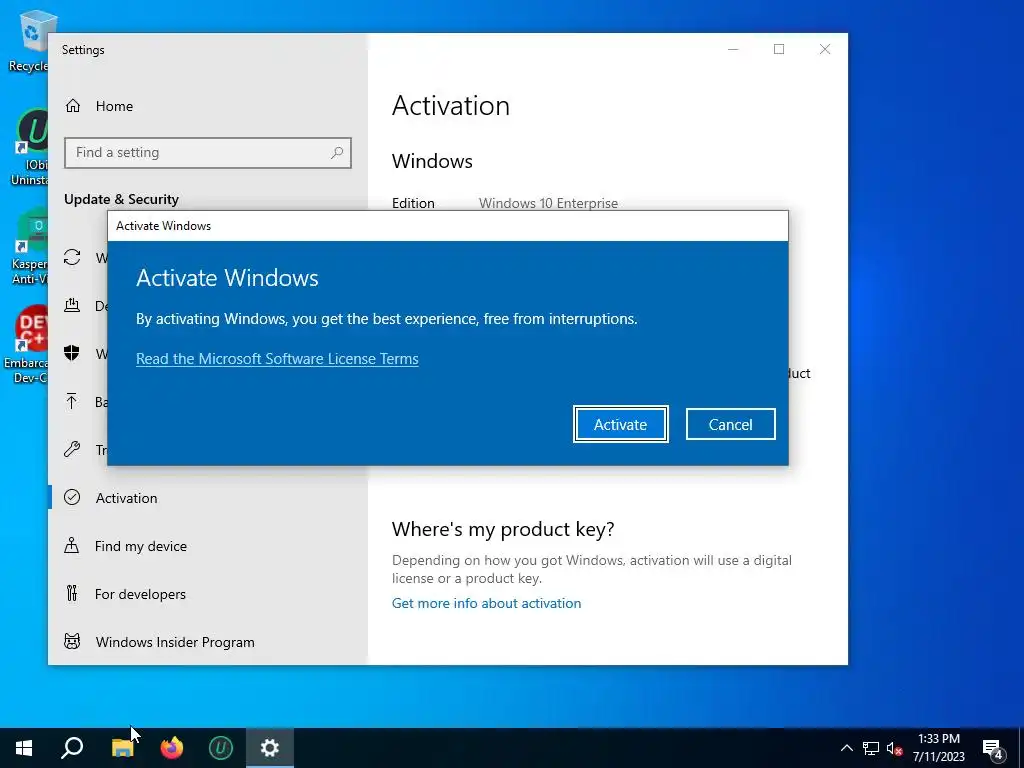
Task: Select the Troubleshoot wrench icon in sidebar
Action: (x=72, y=449)
